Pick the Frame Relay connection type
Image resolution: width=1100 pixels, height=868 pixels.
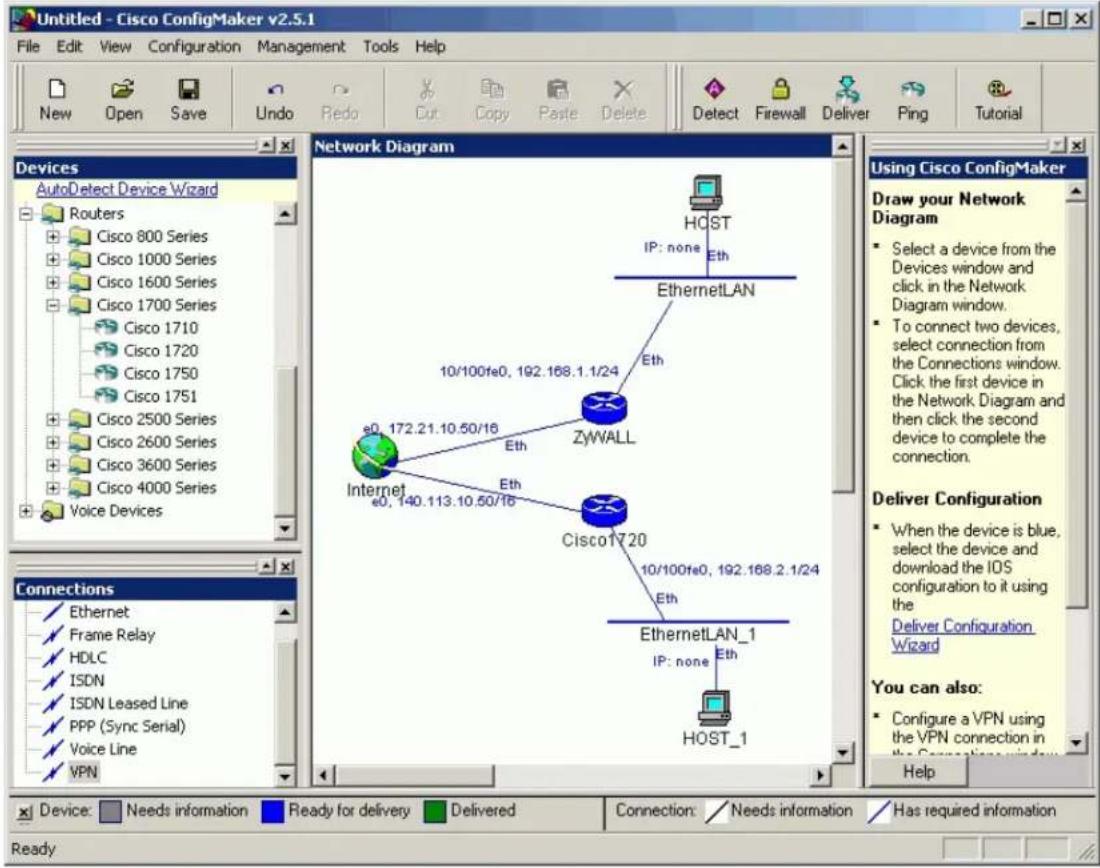(x=98, y=635)
